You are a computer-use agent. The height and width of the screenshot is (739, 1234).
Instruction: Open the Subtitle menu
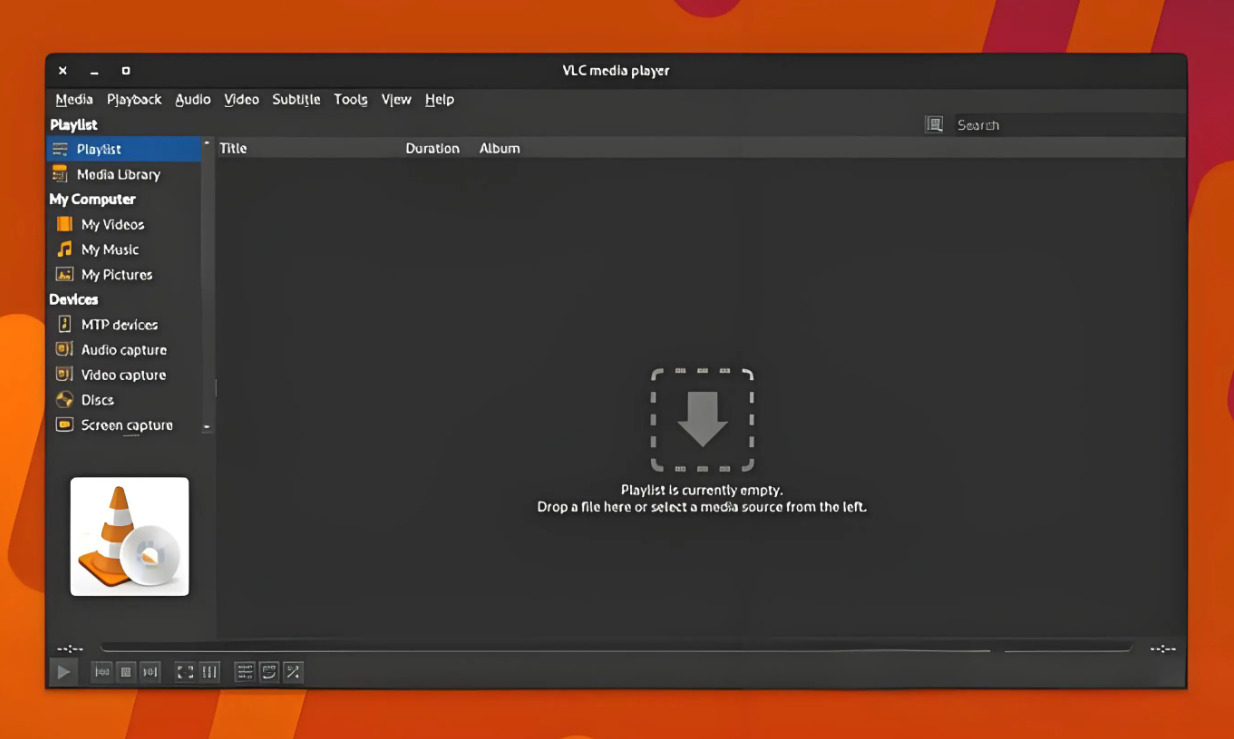tap(296, 99)
